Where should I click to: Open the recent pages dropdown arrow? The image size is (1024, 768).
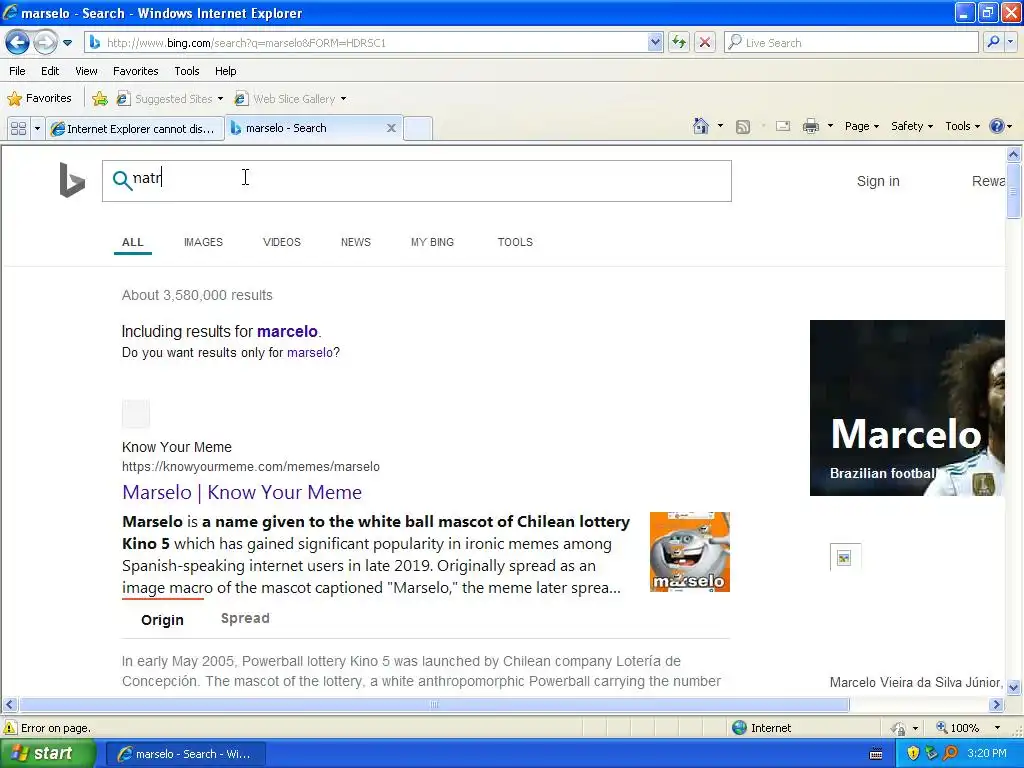[x=67, y=43]
